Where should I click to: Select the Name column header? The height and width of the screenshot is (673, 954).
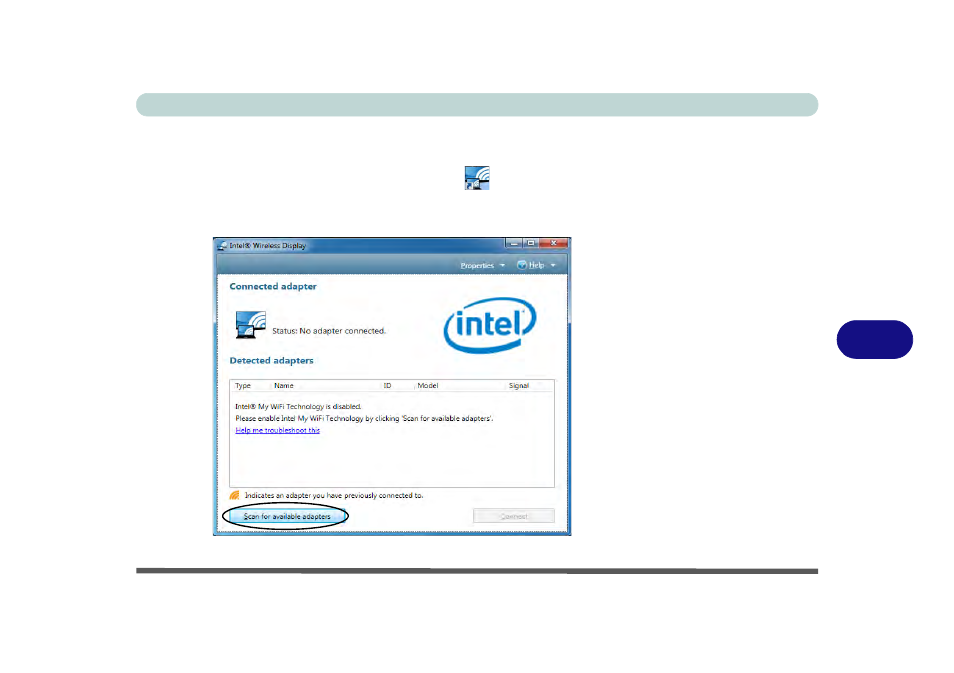[x=283, y=385]
